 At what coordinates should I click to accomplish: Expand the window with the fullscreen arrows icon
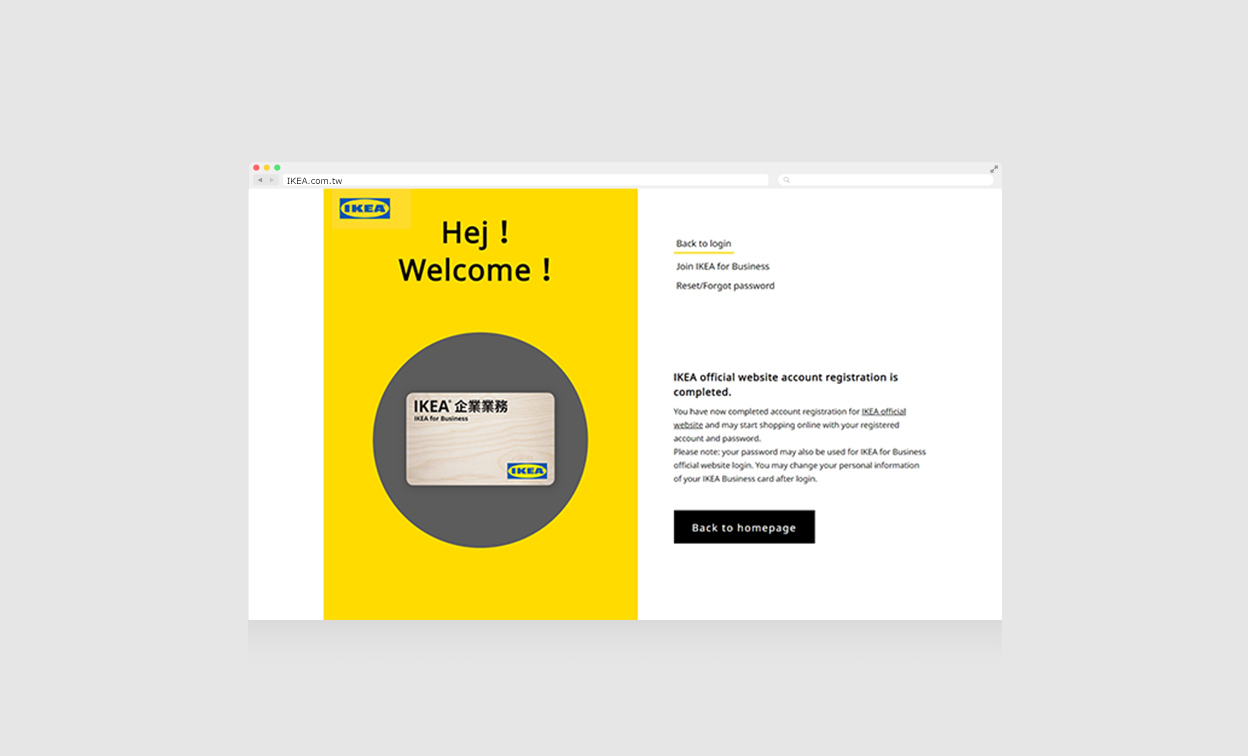994,169
